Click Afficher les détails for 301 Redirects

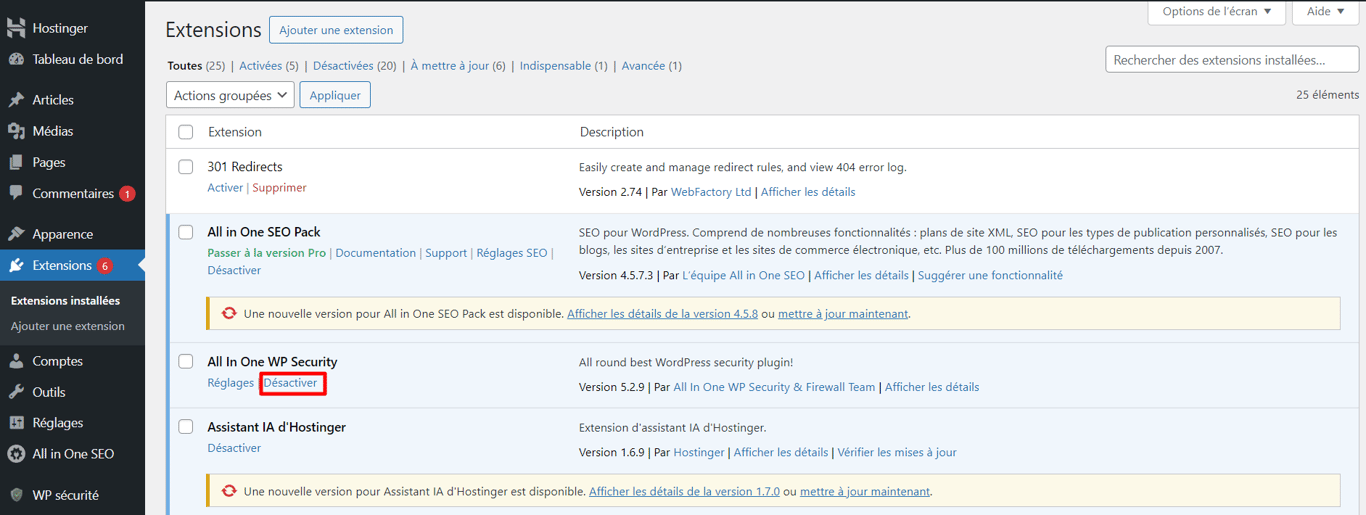808,192
